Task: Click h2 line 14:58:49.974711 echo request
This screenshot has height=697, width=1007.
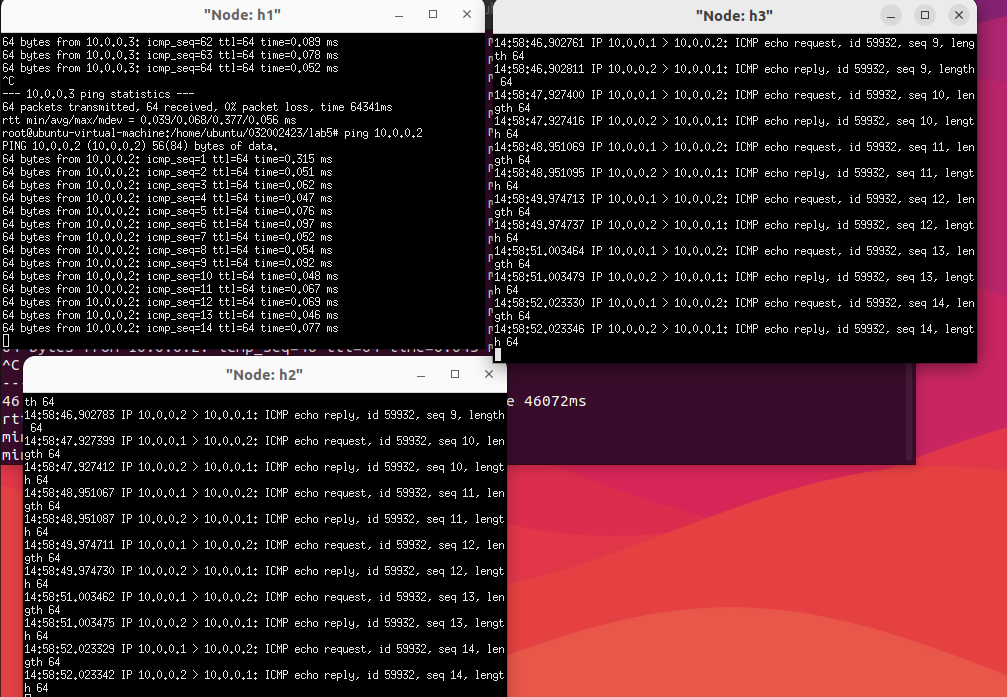Action: pos(265,552)
